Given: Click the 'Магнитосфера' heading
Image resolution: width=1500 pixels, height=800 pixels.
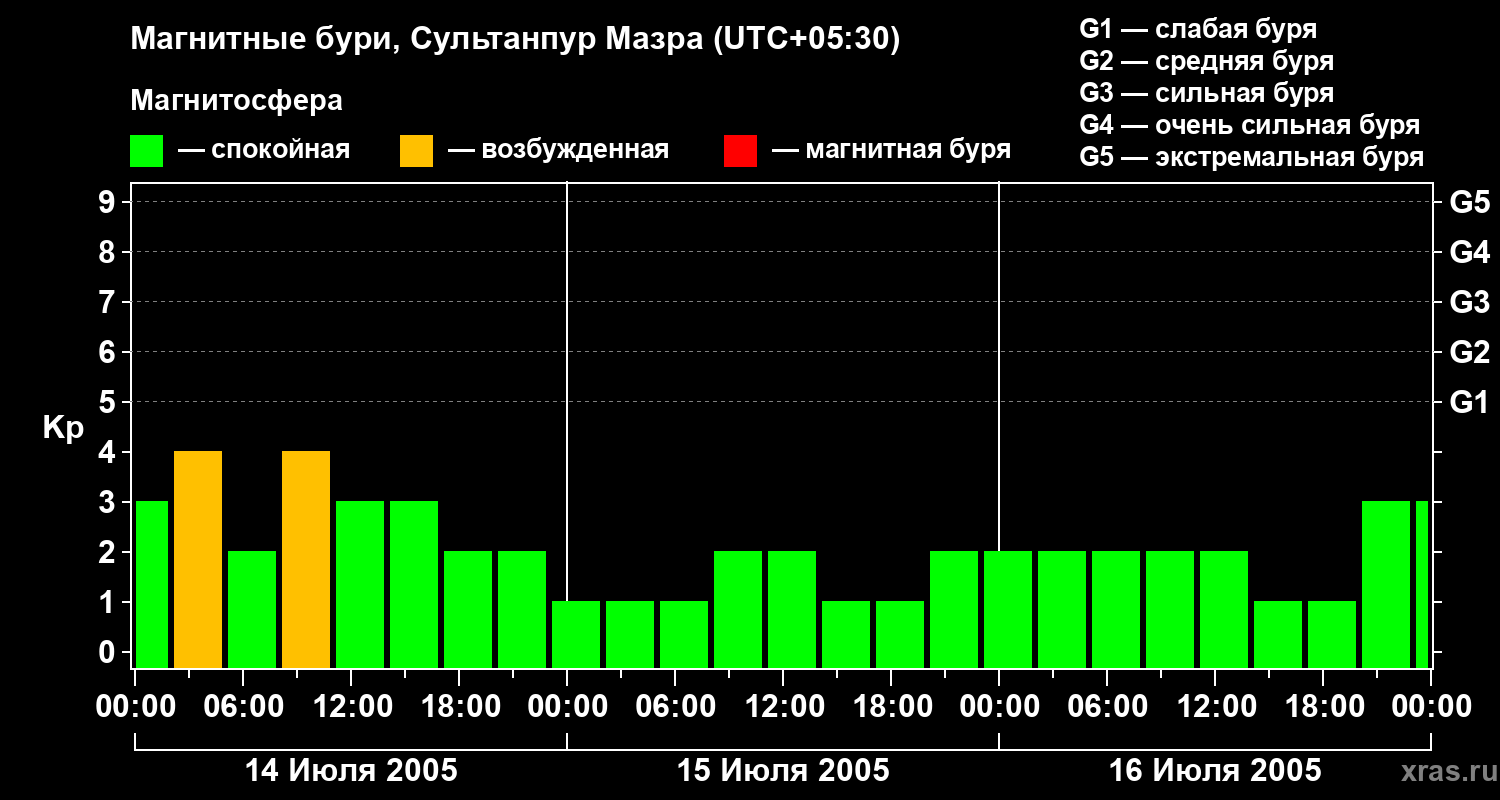Looking at the screenshot, I should (237, 101).
